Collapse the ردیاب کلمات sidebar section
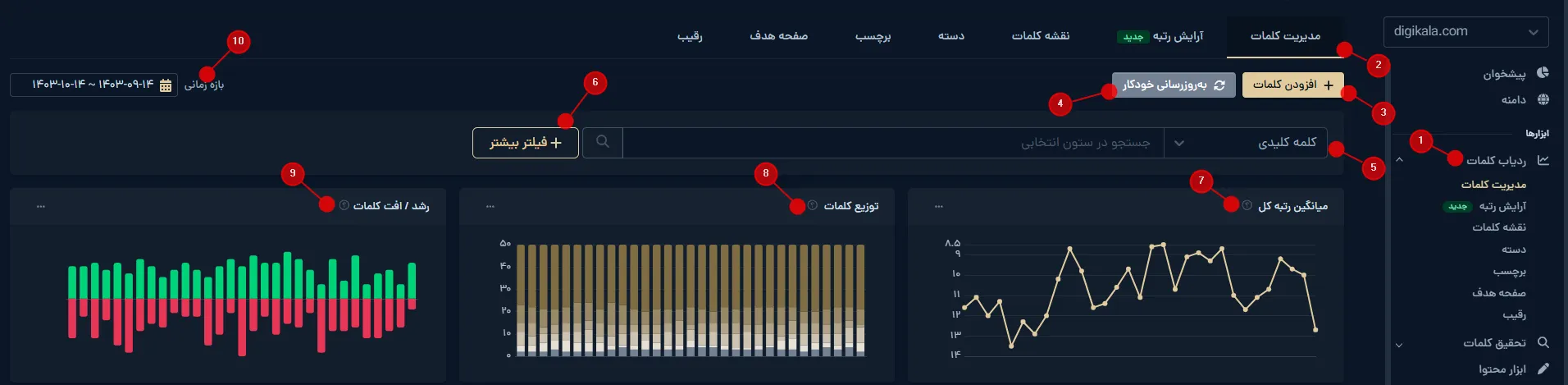This screenshot has width=1568, height=385. point(1399,160)
